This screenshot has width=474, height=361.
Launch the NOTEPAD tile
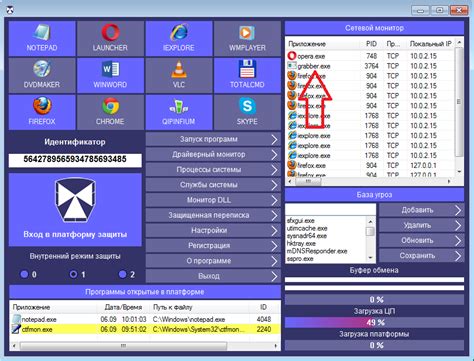pyautogui.click(x=42, y=39)
